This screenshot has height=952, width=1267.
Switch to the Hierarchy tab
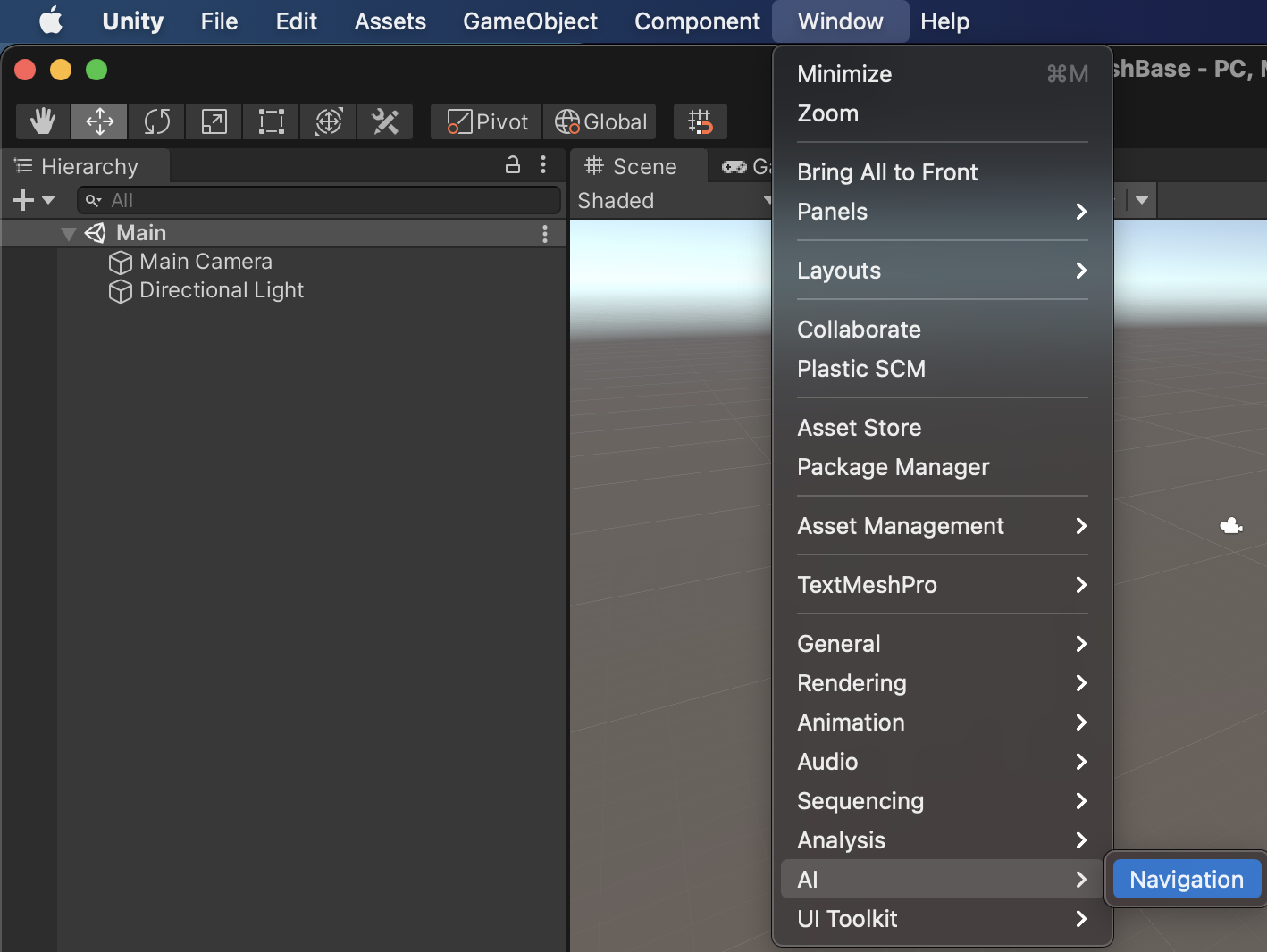86,166
